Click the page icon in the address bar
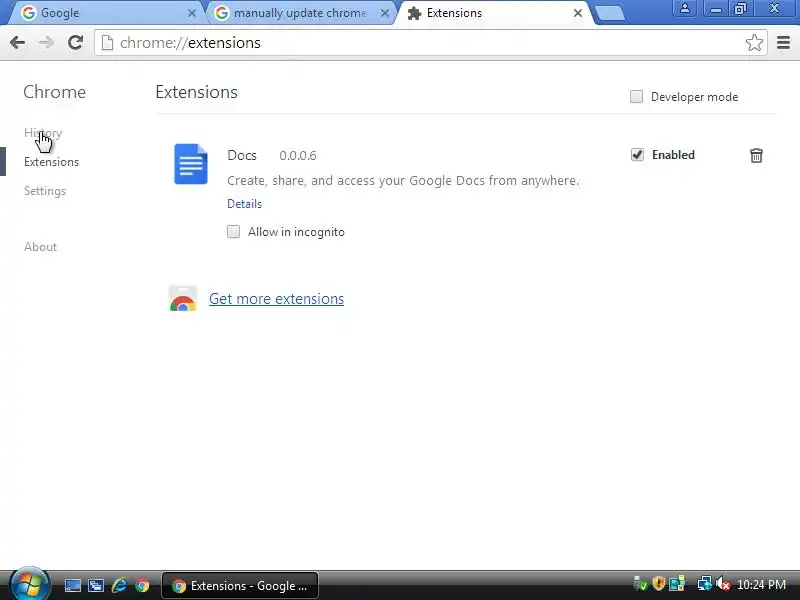Image resolution: width=800 pixels, height=600 pixels. click(107, 43)
